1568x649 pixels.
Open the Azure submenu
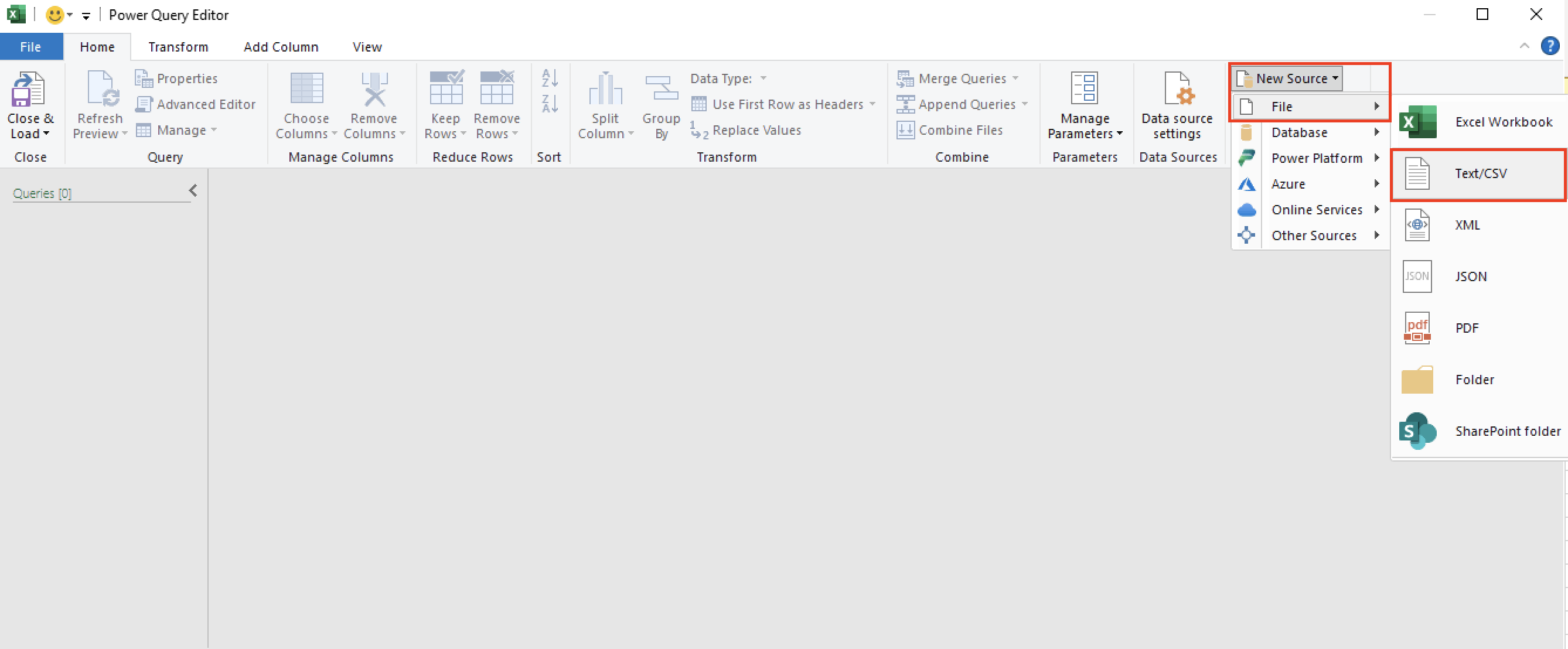click(x=1310, y=185)
